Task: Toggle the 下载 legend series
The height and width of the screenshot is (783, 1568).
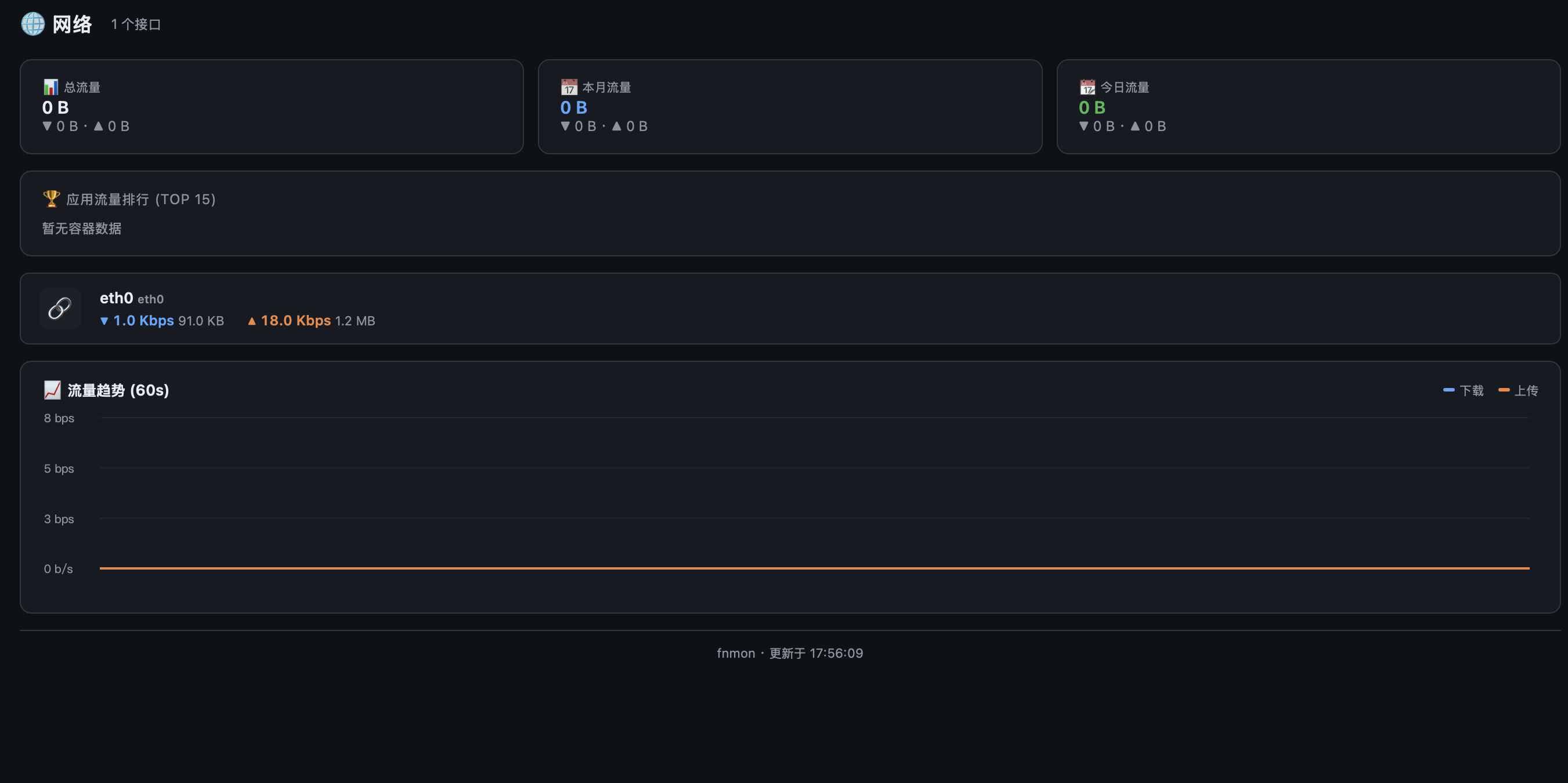Action: click(x=1464, y=390)
